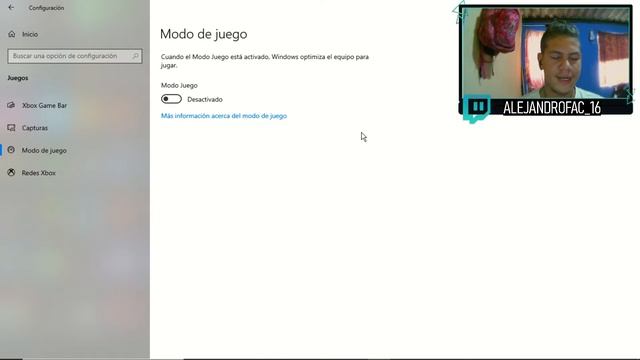Select the Xbox Game Bar icon

coord(11,105)
